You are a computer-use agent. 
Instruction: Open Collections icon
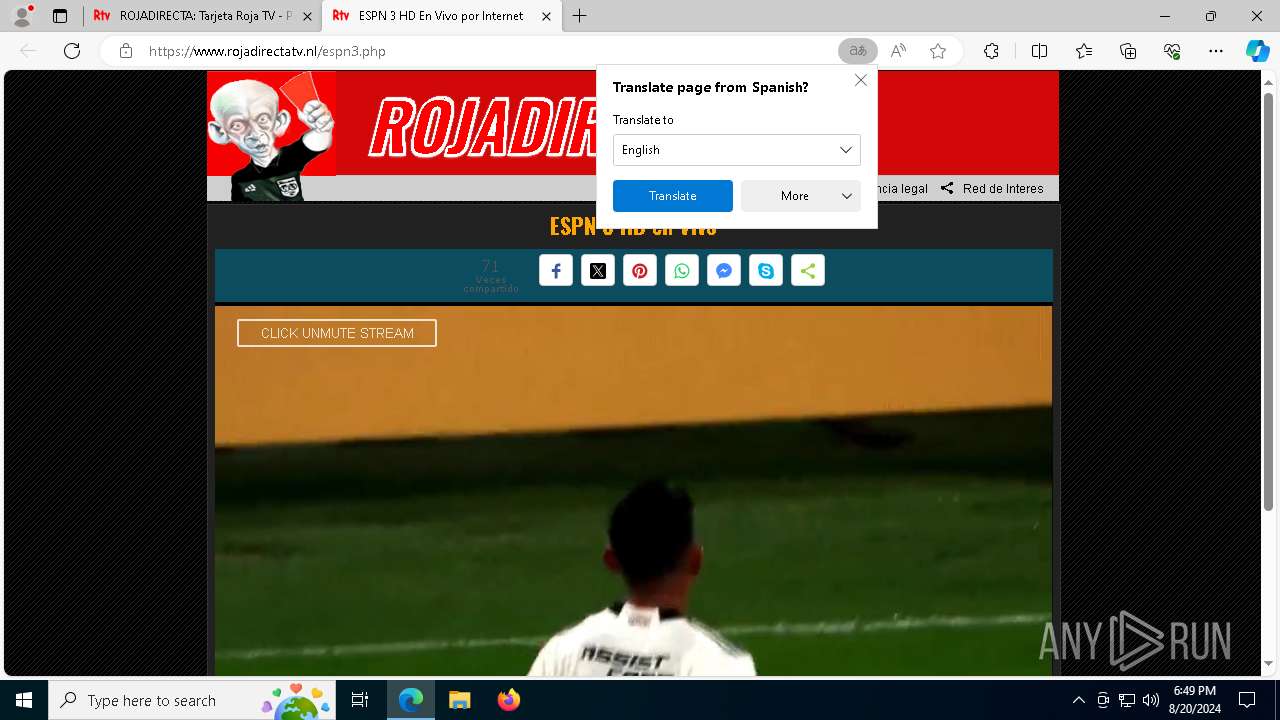[x=1128, y=51]
